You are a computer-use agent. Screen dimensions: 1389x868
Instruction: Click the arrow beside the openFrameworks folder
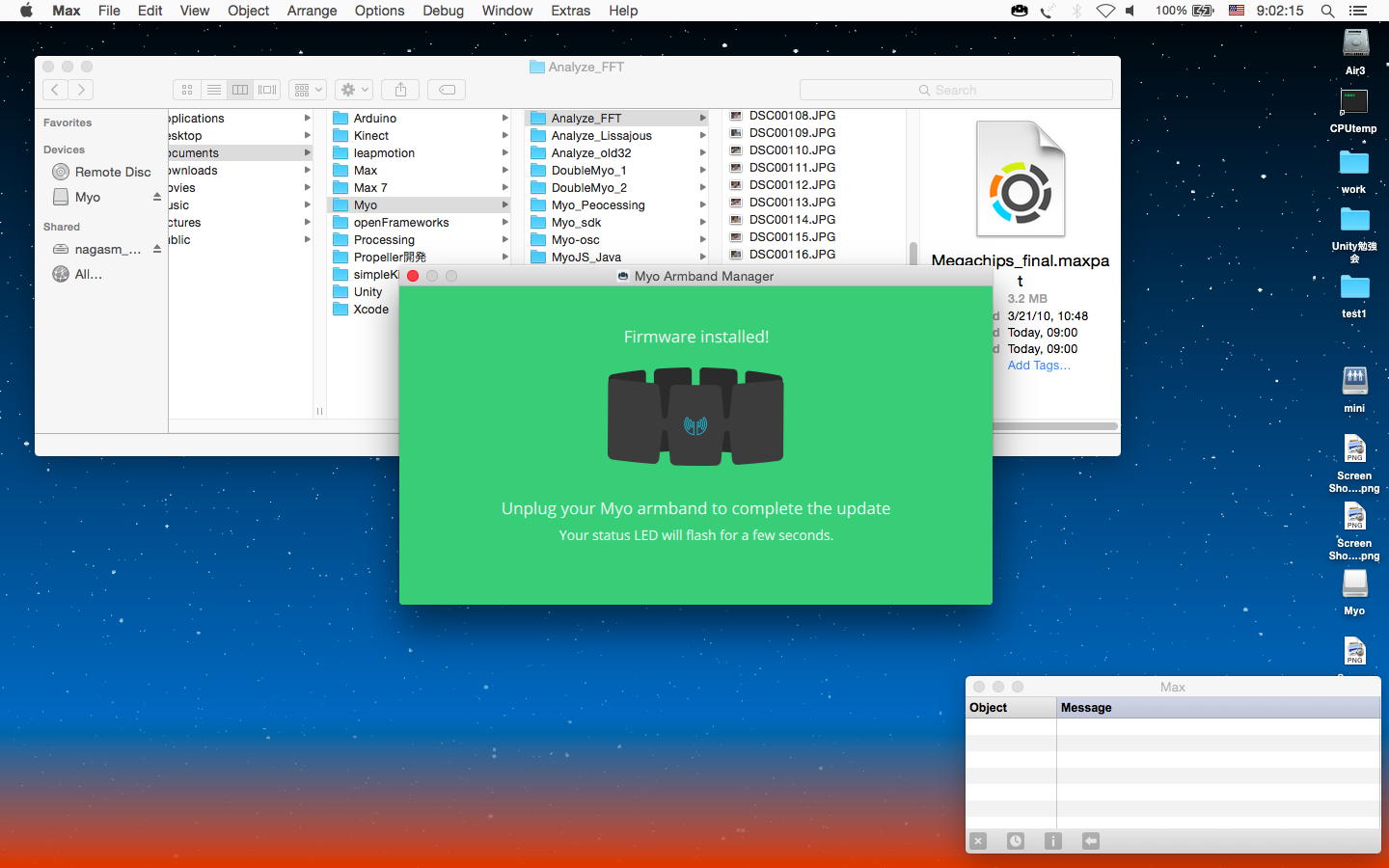[x=505, y=222]
